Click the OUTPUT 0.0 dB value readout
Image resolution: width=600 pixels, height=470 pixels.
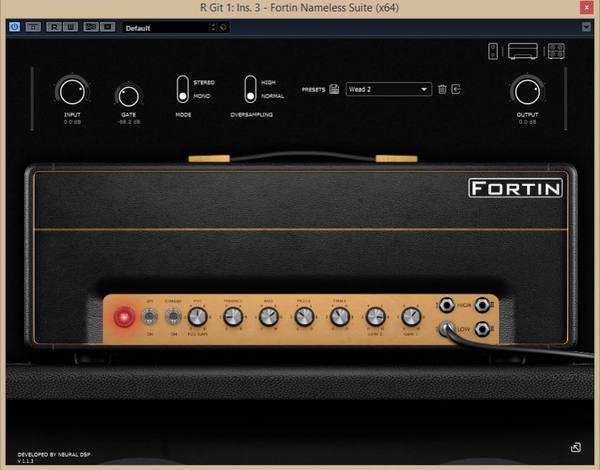coord(528,122)
